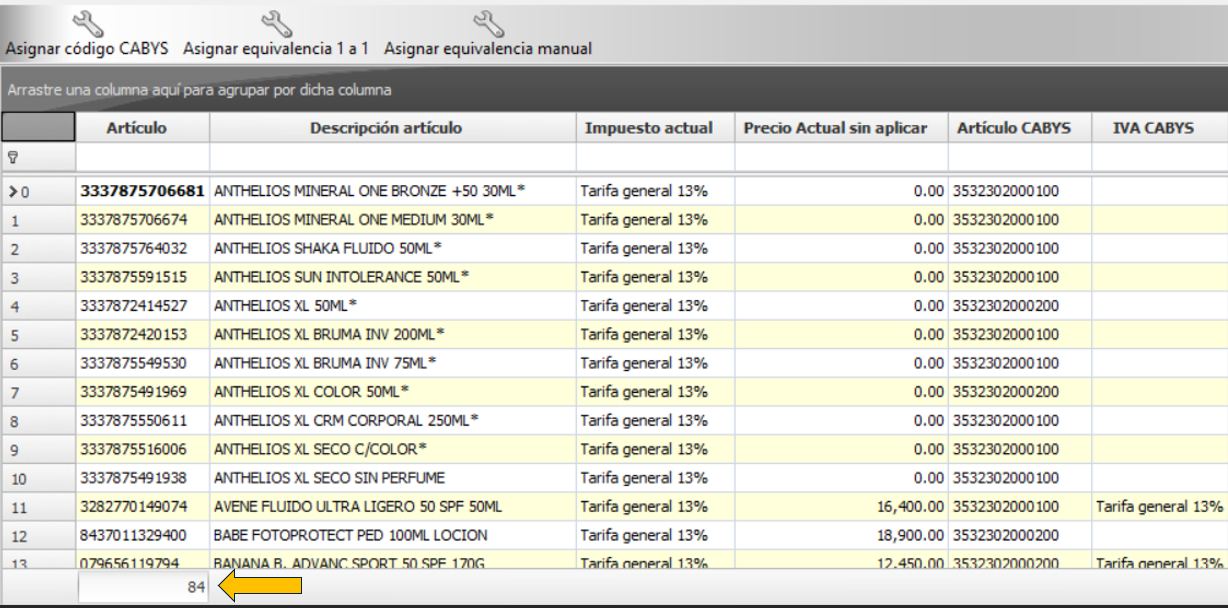Click the Precio Actual sin aplicar header

(x=835, y=128)
